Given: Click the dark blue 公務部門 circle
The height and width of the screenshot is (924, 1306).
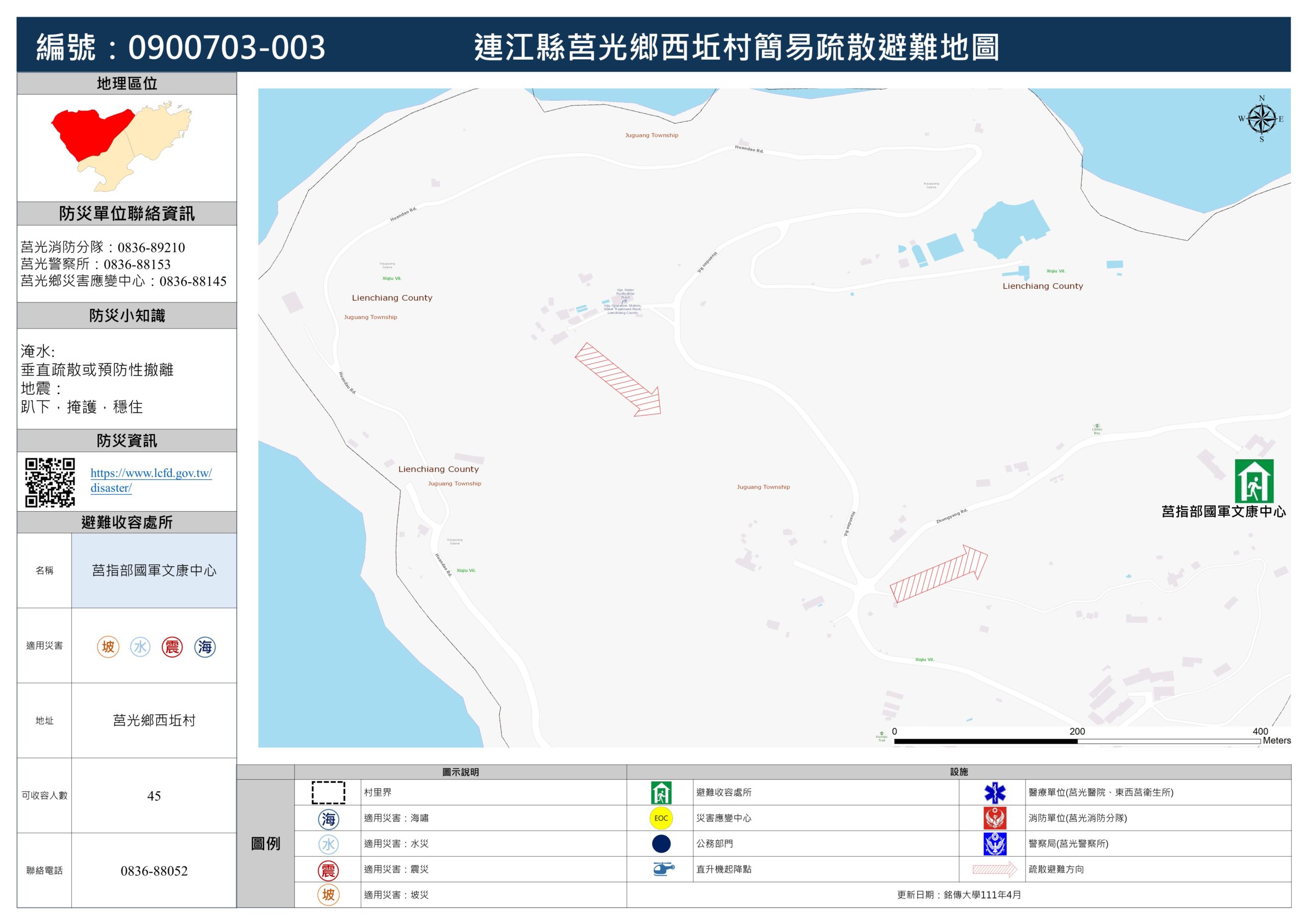Looking at the screenshot, I should pyautogui.click(x=661, y=844).
